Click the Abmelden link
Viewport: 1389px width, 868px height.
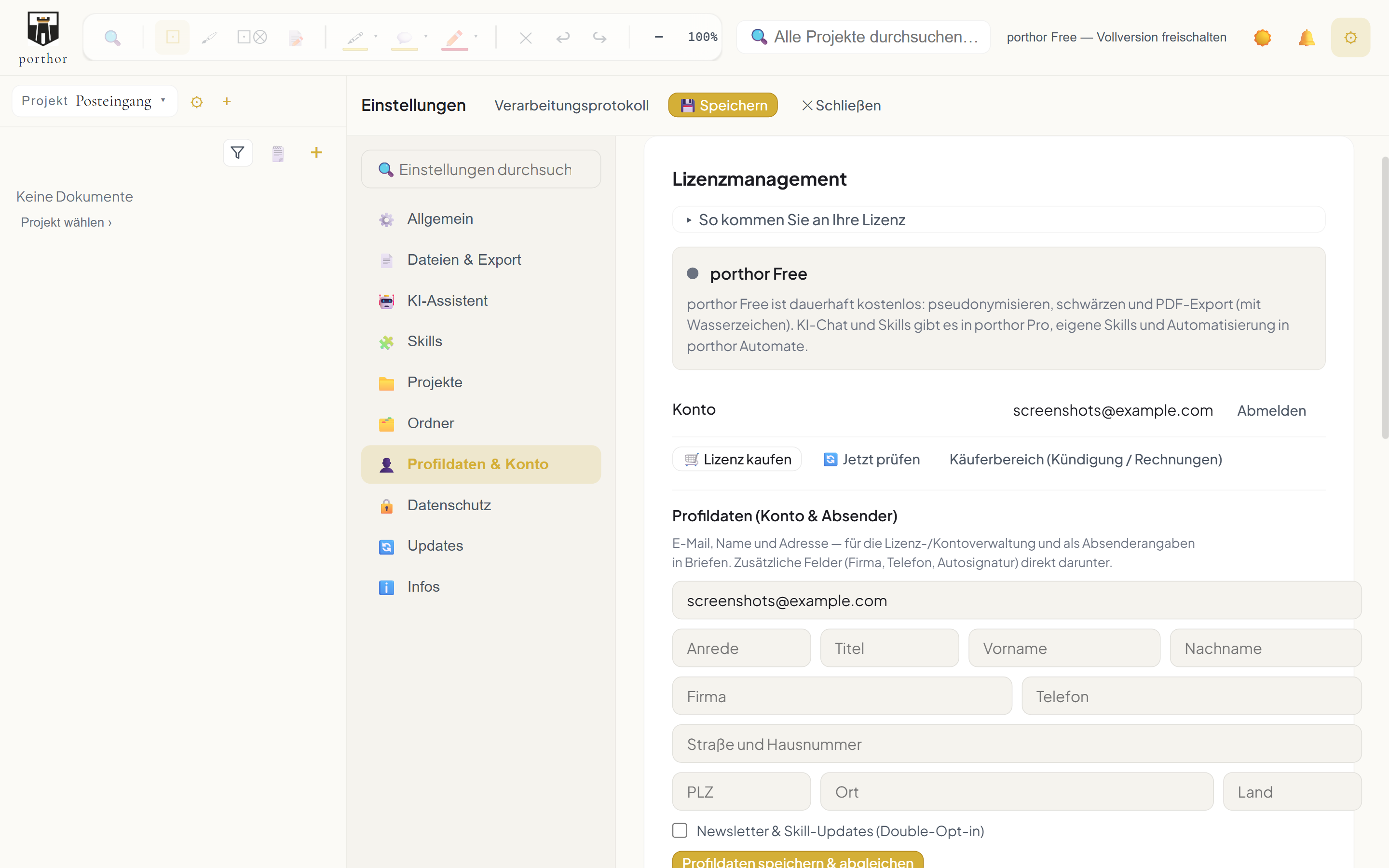[1271, 411]
